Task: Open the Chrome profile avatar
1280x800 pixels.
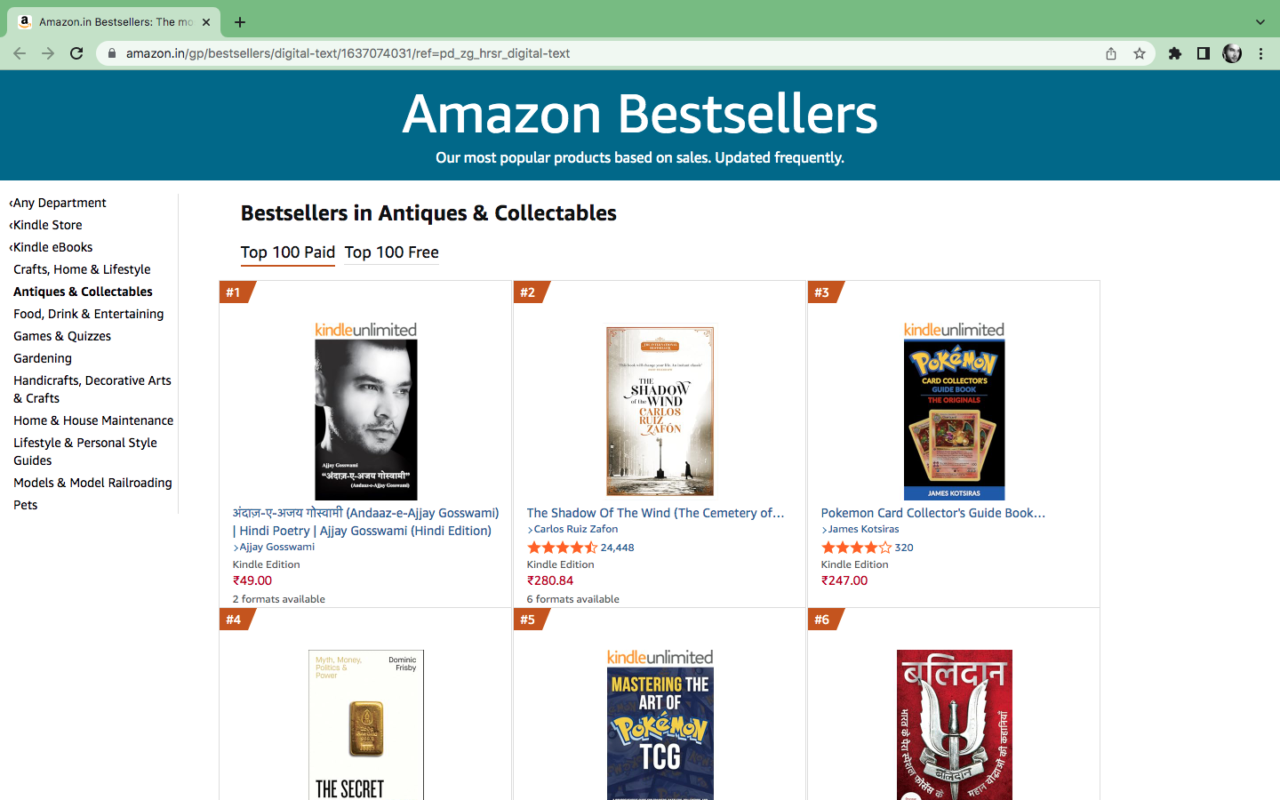Action: pyautogui.click(x=1232, y=54)
